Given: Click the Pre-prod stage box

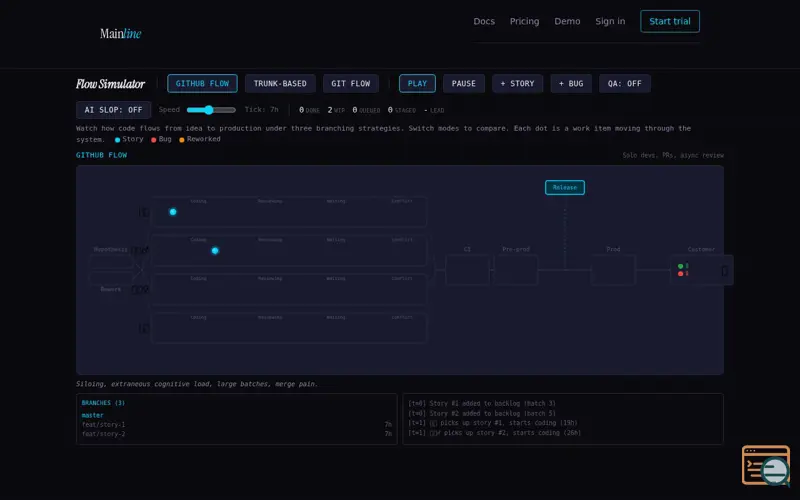Looking at the screenshot, I should [x=515, y=270].
